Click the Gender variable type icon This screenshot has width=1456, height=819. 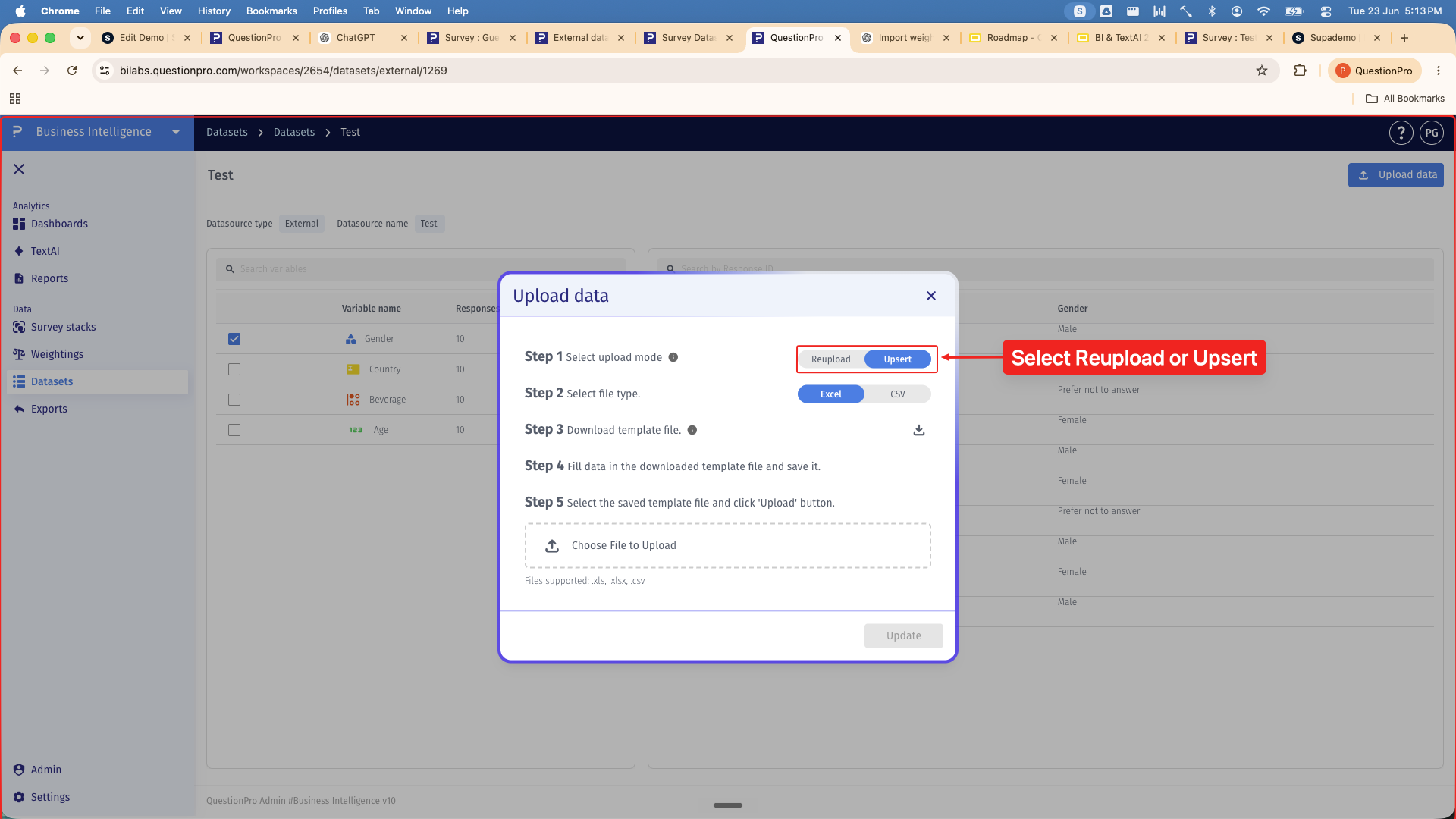pyautogui.click(x=350, y=339)
